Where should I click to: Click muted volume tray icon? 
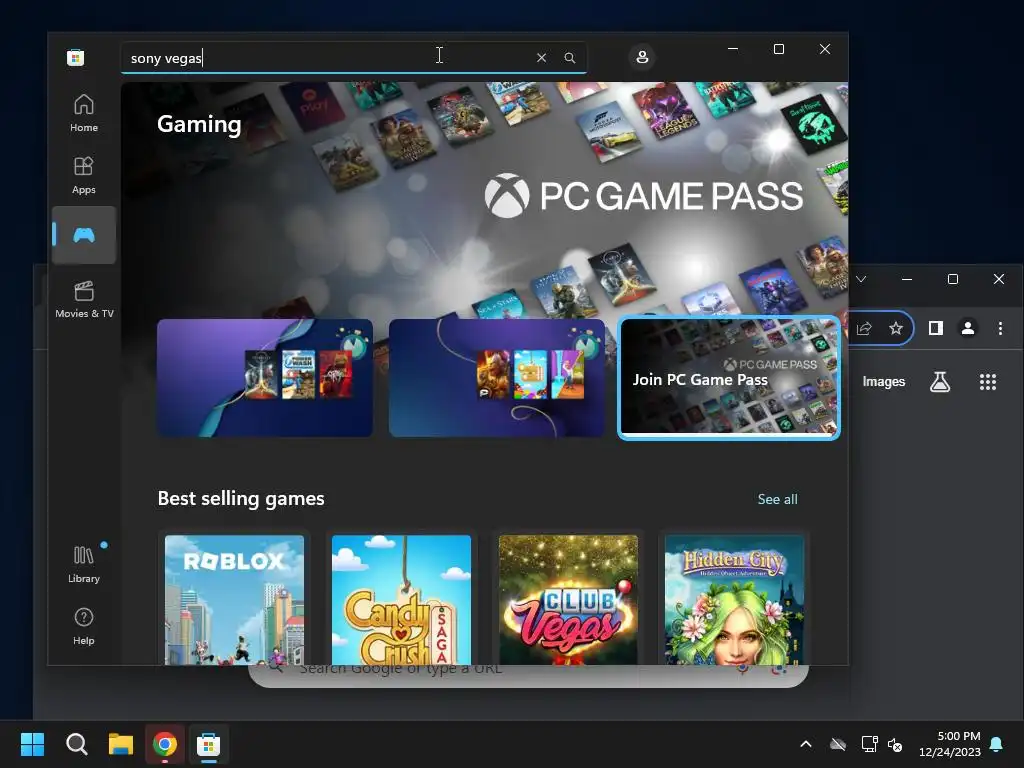coord(895,744)
